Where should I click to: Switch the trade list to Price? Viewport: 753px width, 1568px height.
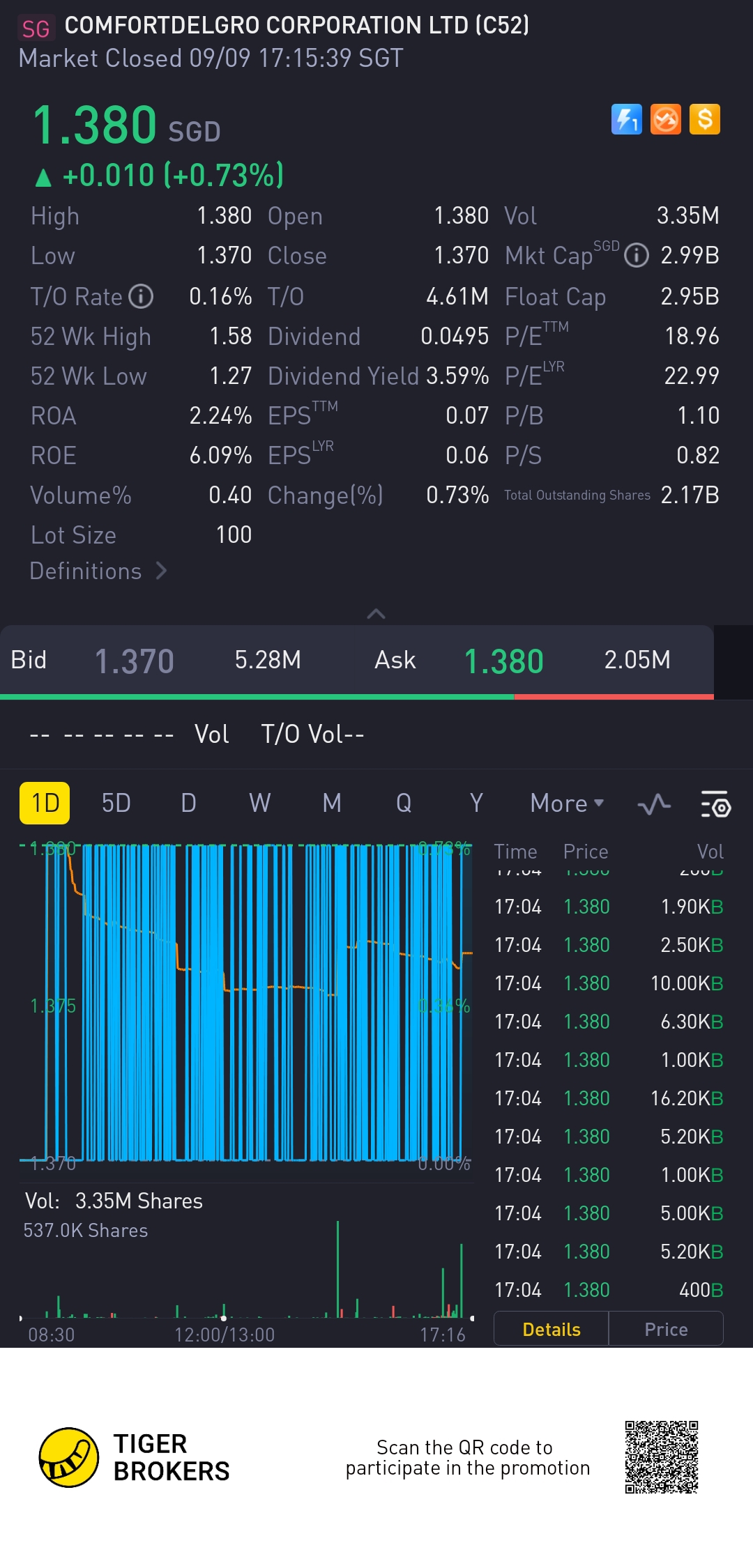[x=666, y=1329]
